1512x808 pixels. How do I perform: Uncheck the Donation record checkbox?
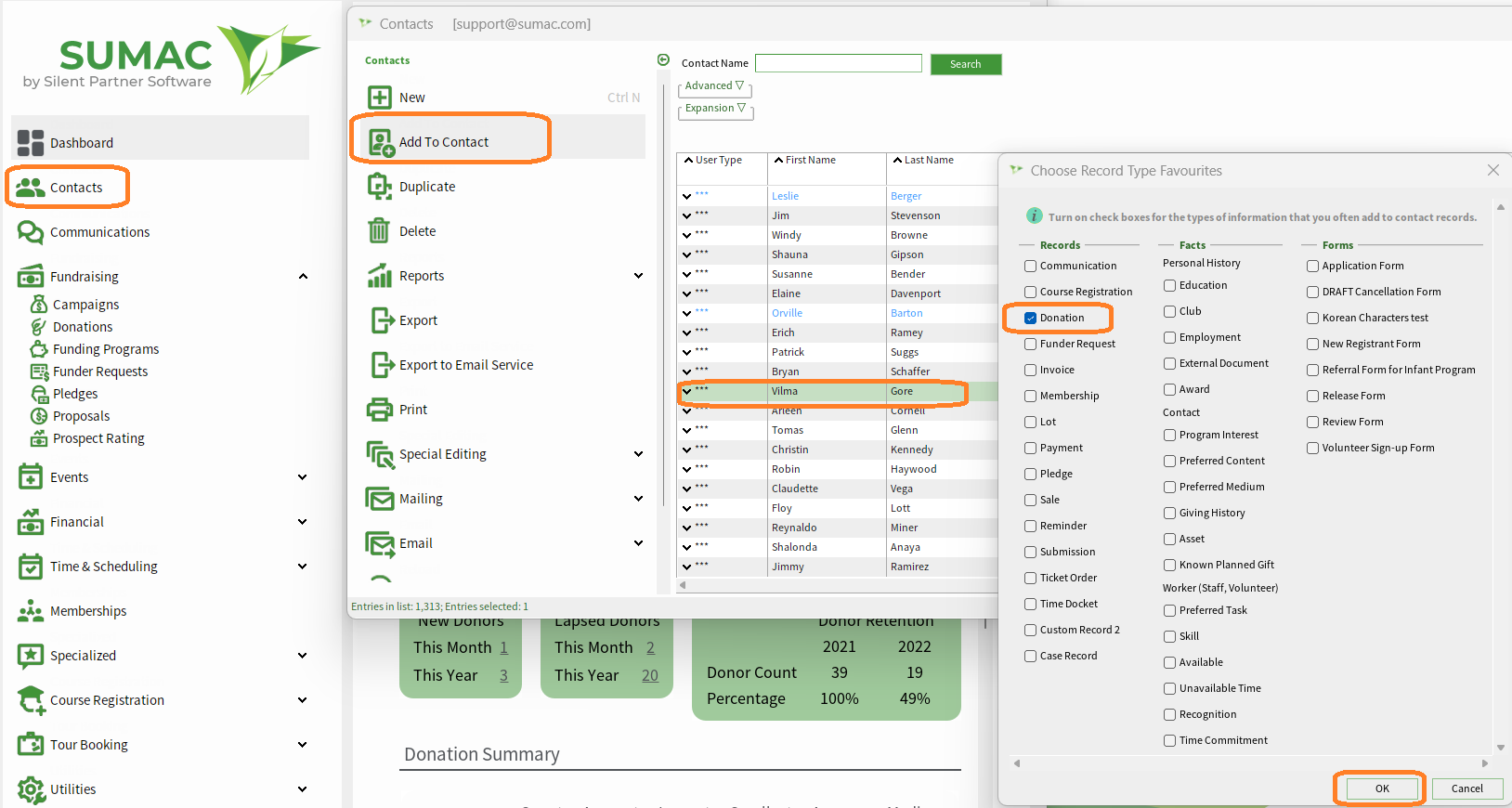tap(1030, 318)
